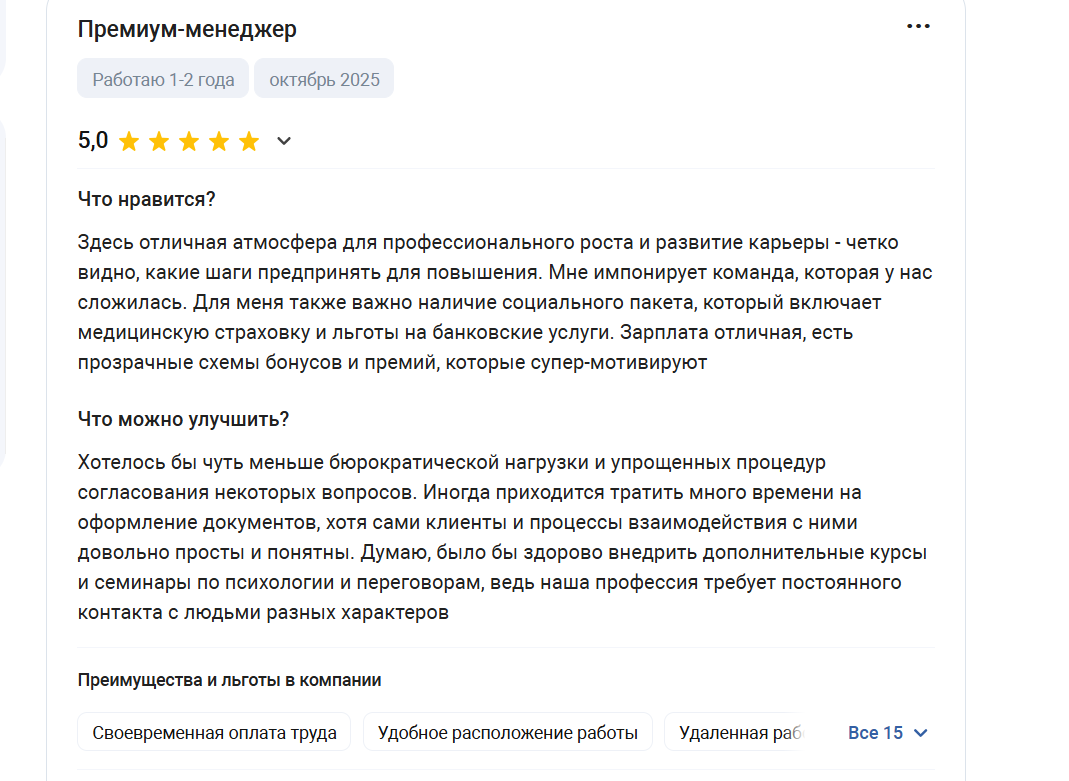Screen dimensions: 1069x781
Task: Click the 'октябрь 2025' date tag
Action: click(x=324, y=79)
